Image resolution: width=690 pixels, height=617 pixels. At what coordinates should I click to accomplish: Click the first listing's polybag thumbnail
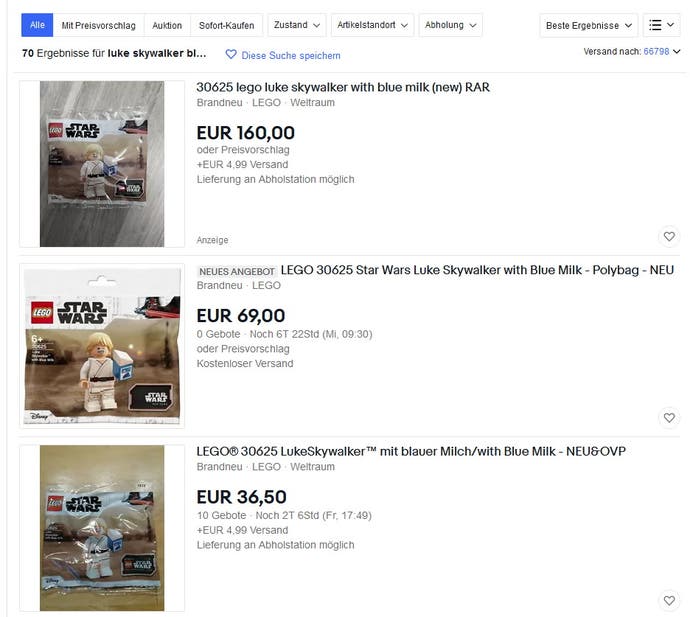[x=102, y=164]
